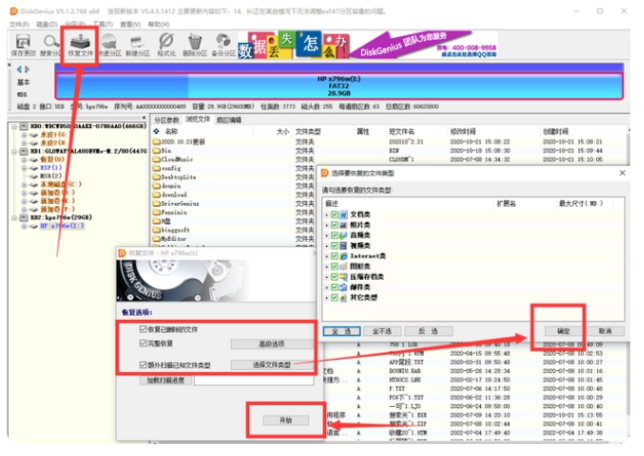644x456 pixels.
Task: Click the DriverGenius folder icon
Action: (156, 204)
